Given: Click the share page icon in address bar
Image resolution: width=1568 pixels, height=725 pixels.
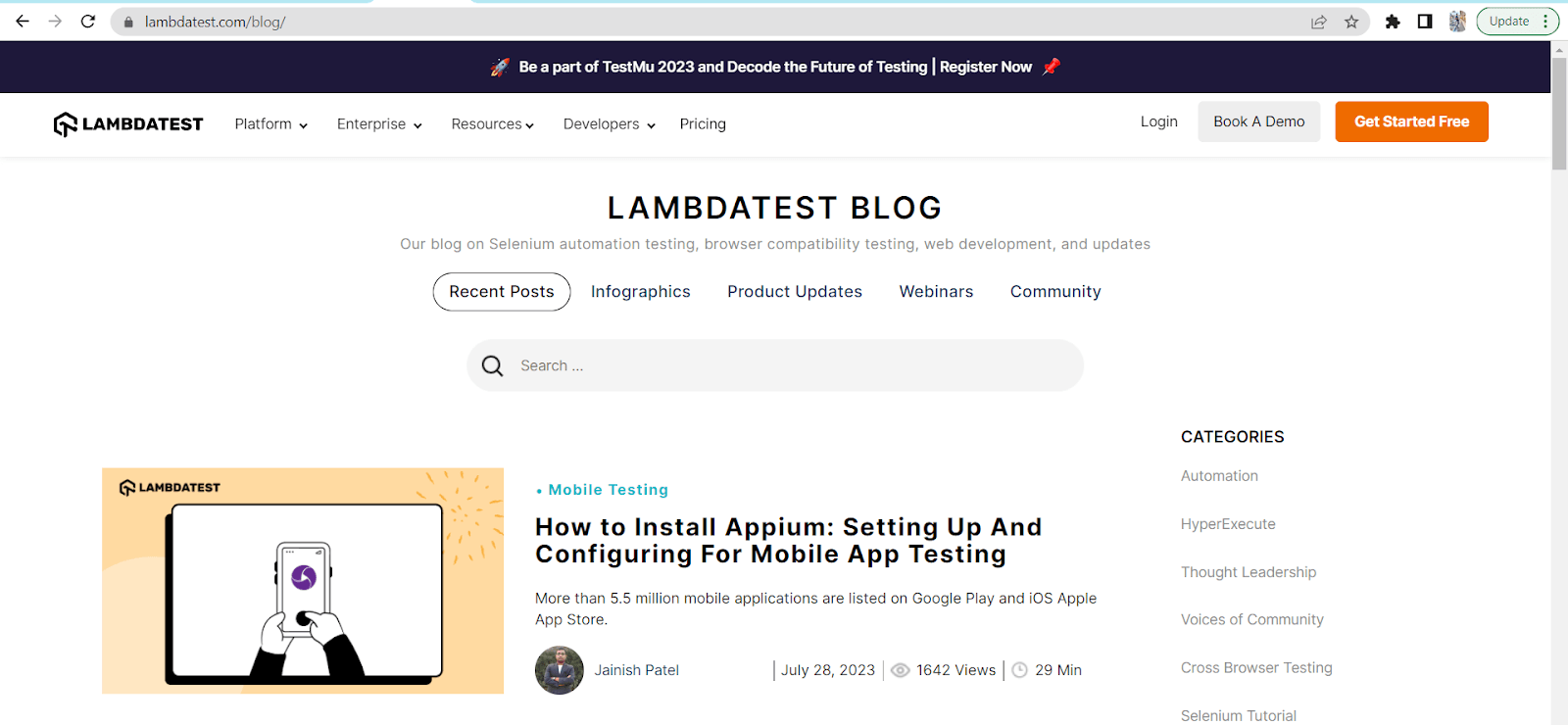Looking at the screenshot, I should [1319, 22].
